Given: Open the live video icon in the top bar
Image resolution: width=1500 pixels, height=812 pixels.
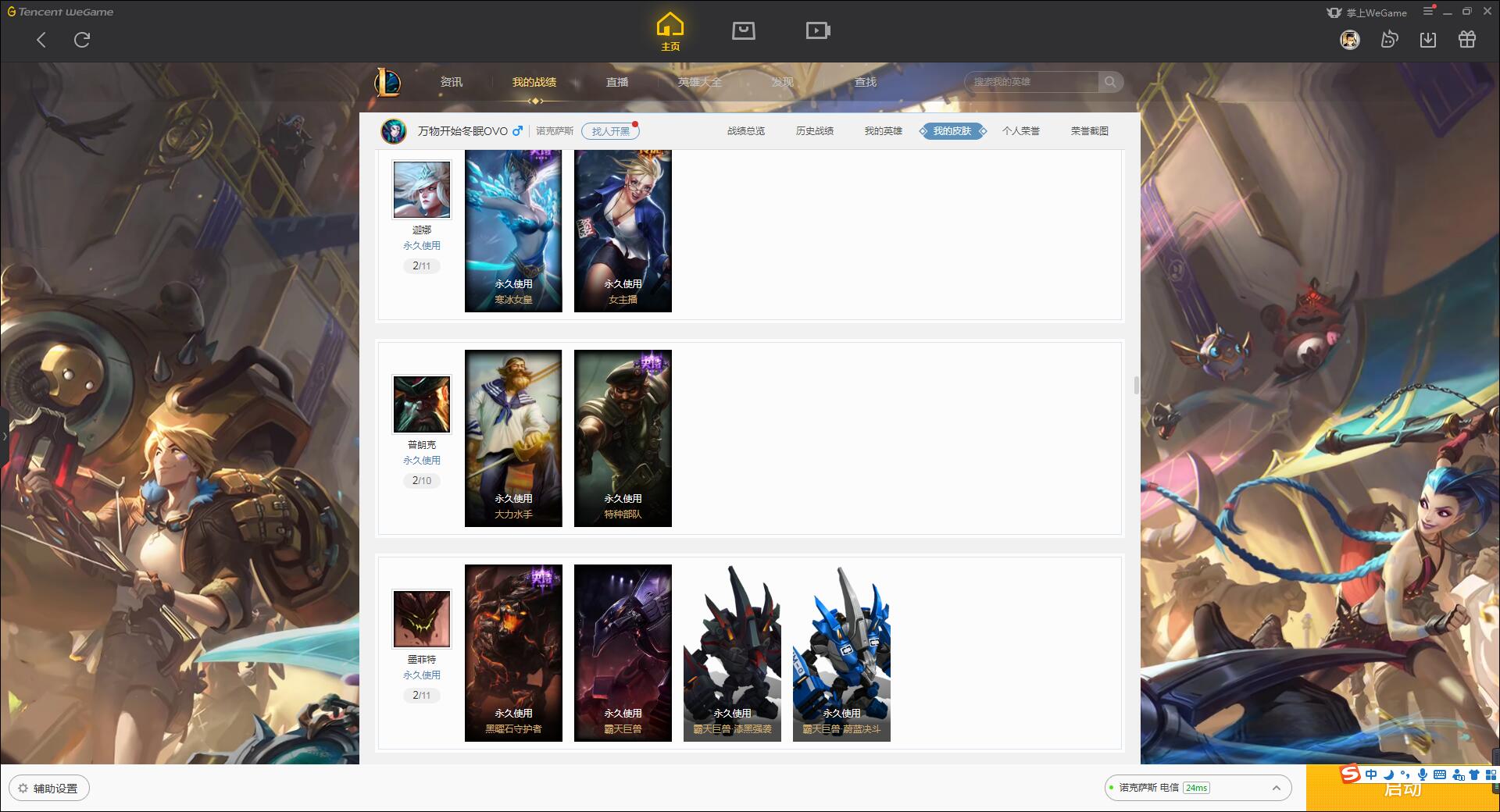Looking at the screenshot, I should (x=818, y=30).
